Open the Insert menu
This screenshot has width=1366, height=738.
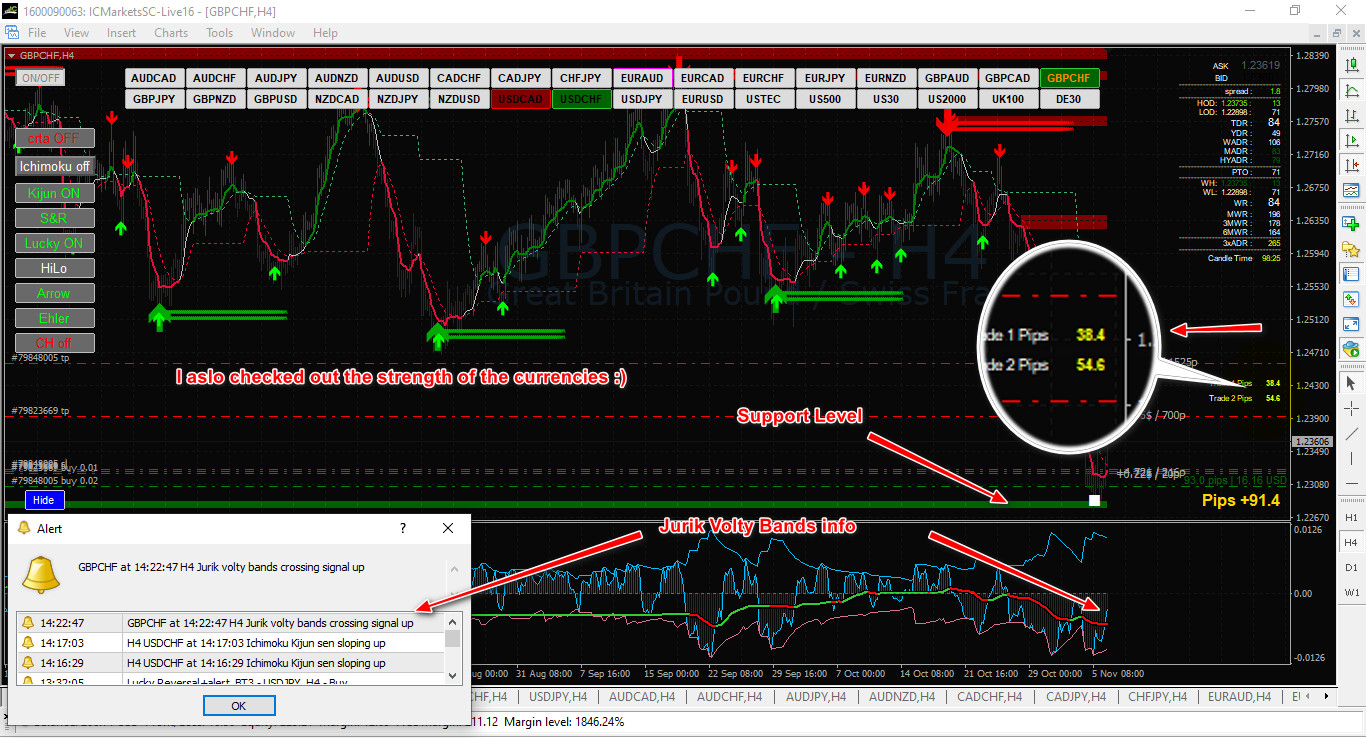[x=122, y=33]
